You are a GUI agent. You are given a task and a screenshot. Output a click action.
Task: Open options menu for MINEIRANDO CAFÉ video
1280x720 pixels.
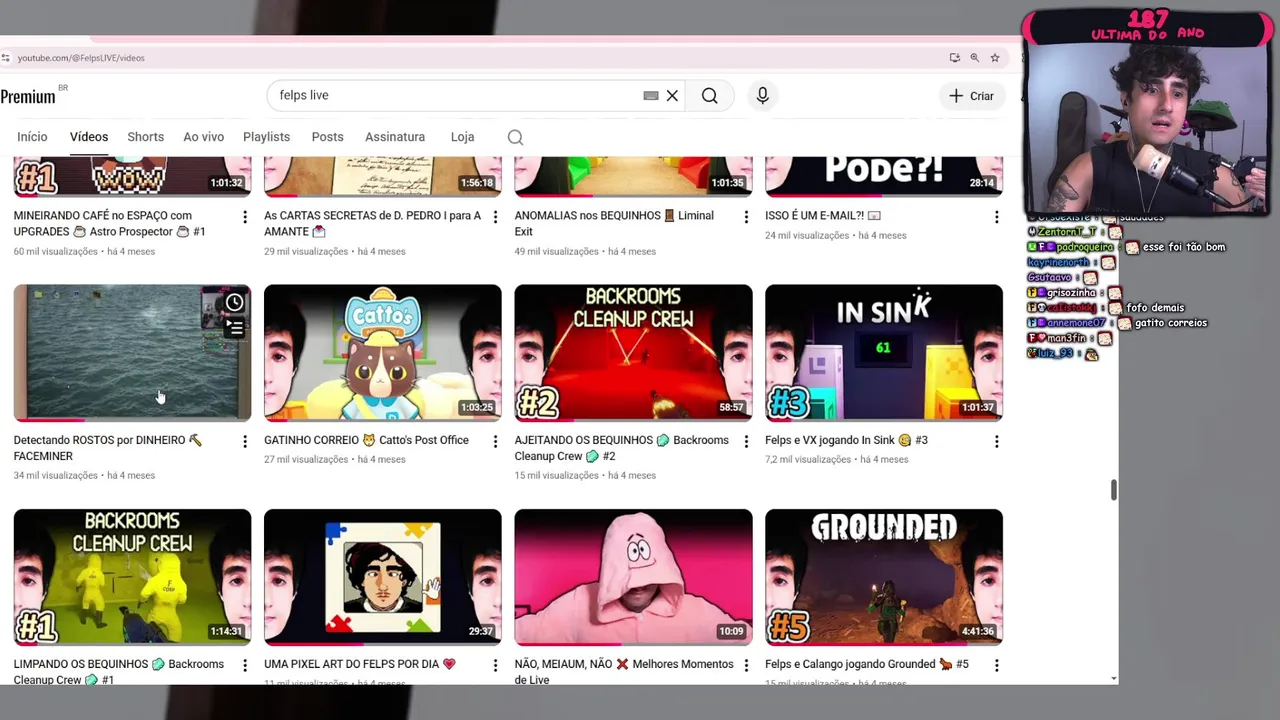245,217
